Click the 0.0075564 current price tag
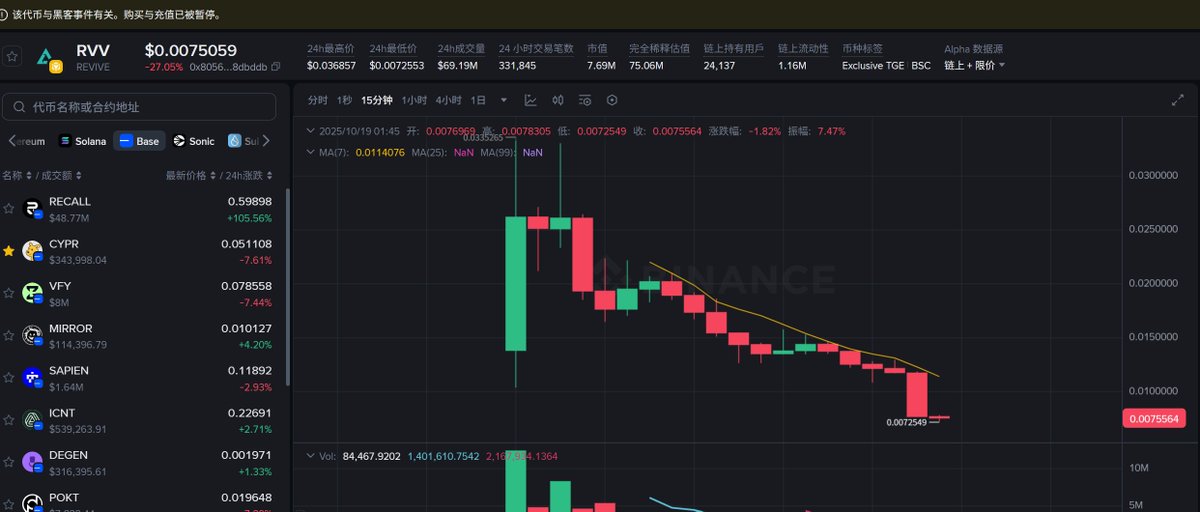The height and width of the screenshot is (512, 1200). (x=1156, y=419)
